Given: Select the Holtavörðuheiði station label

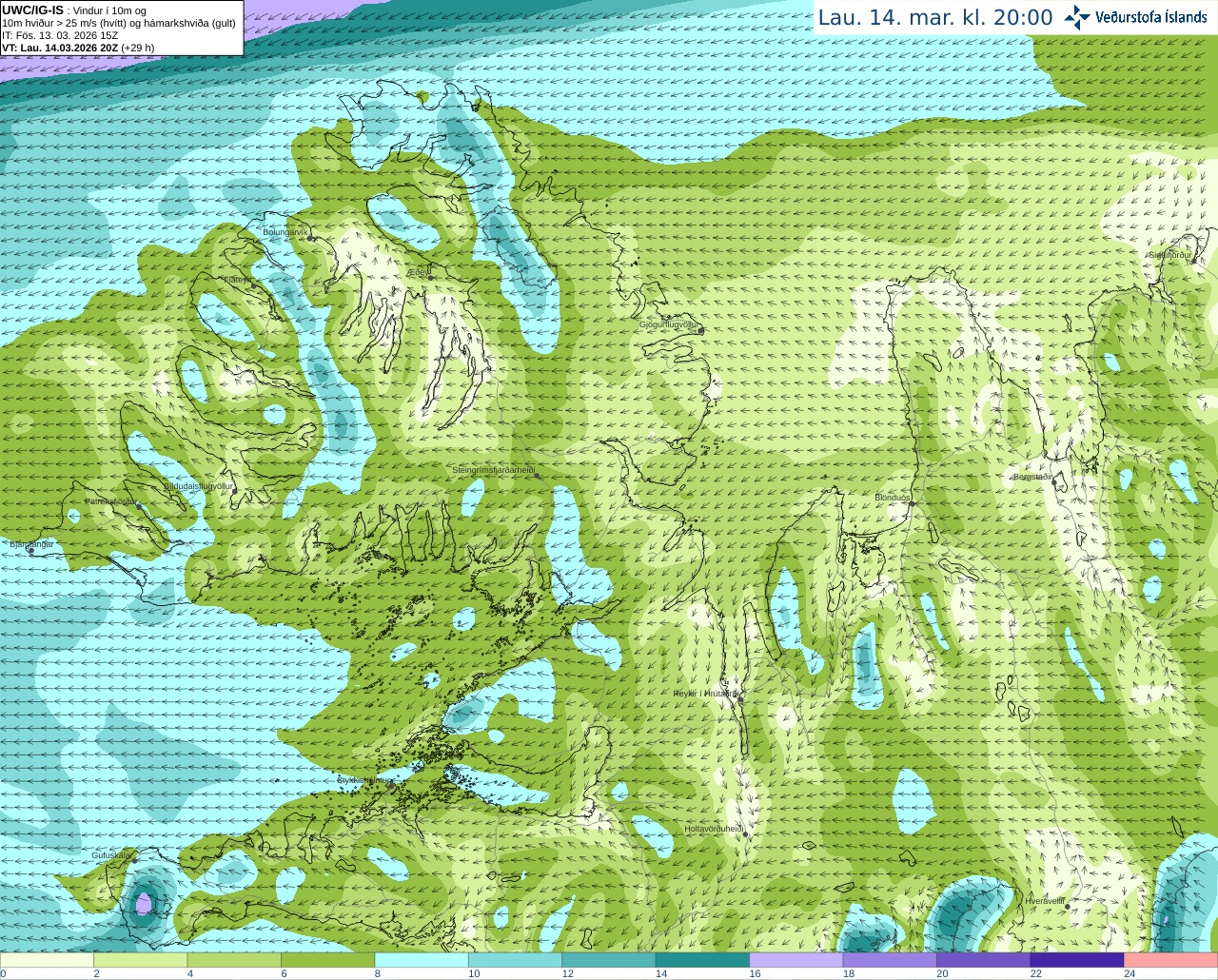Looking at the screenshot, I should coord(714,829).
